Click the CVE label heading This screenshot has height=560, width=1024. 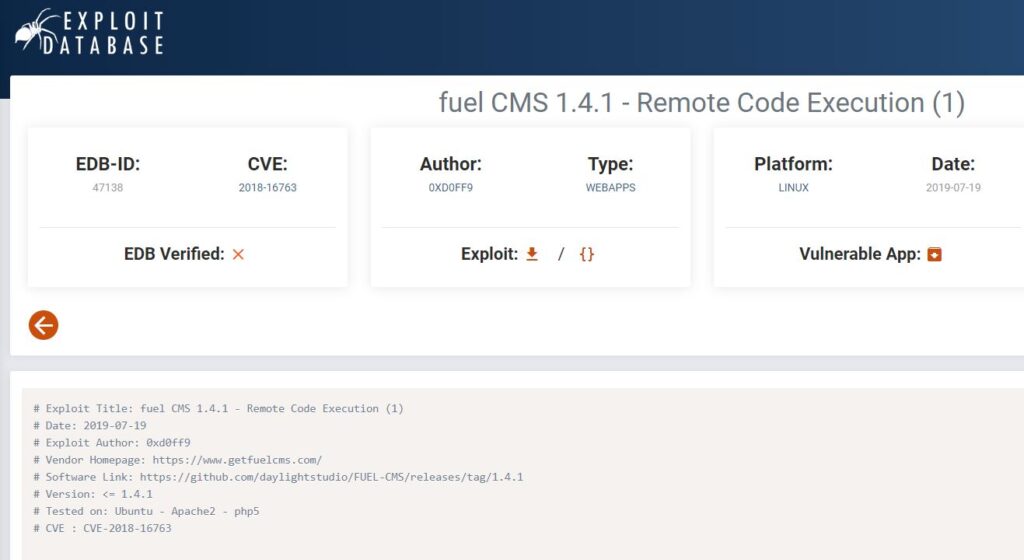(x=267, y=164)
